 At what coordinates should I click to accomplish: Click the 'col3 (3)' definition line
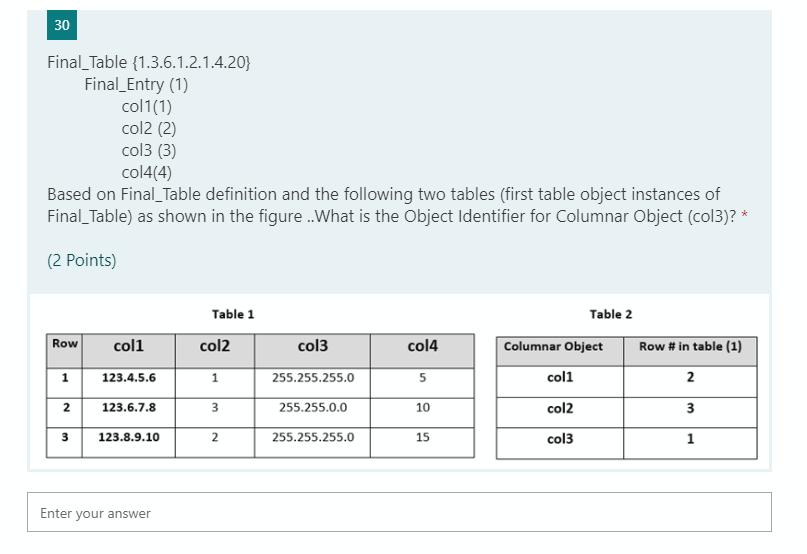tap(149, 150)
